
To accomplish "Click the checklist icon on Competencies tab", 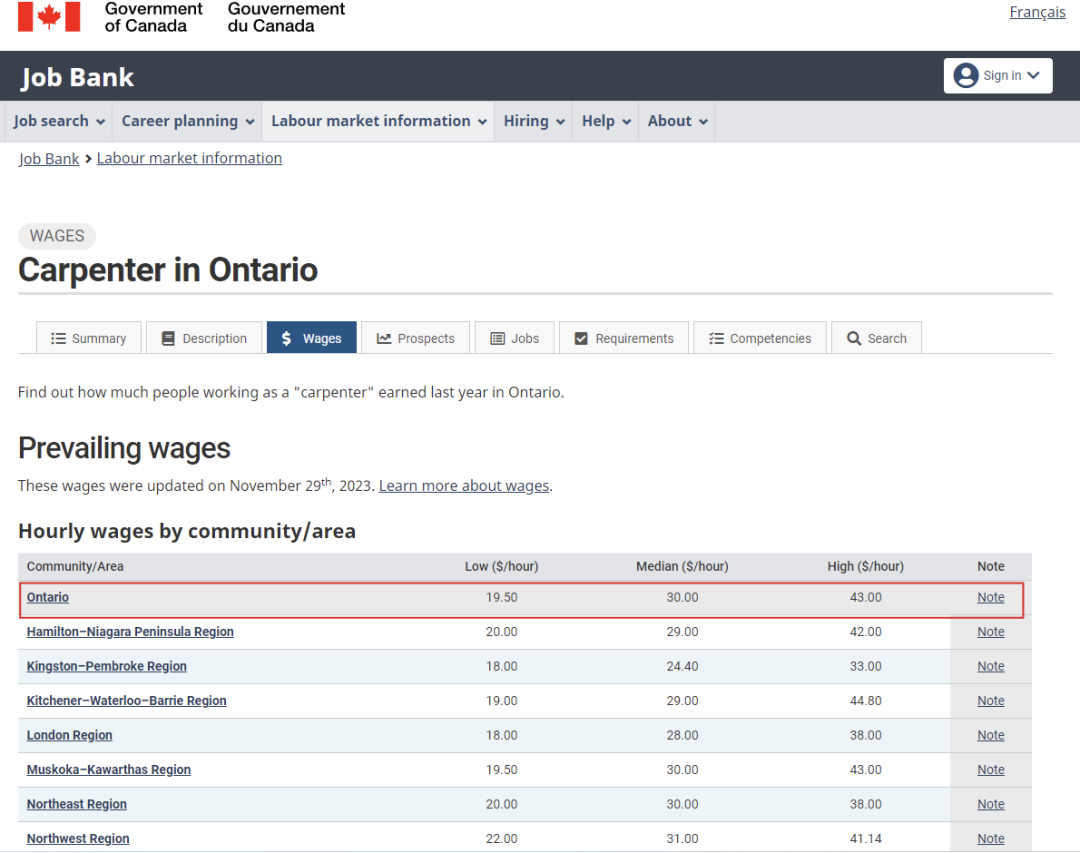I will 716,338.
